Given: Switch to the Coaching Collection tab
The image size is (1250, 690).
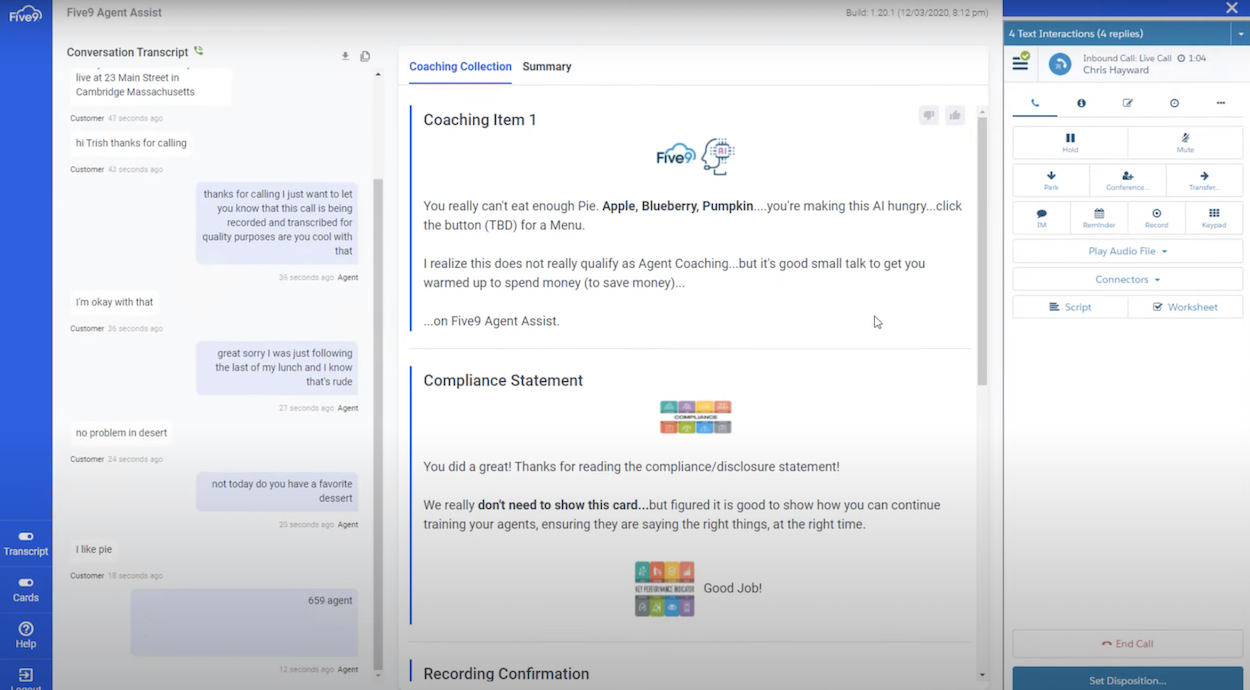Looking at the screenshot, I should pyautogui.click(x=460, y=66).
